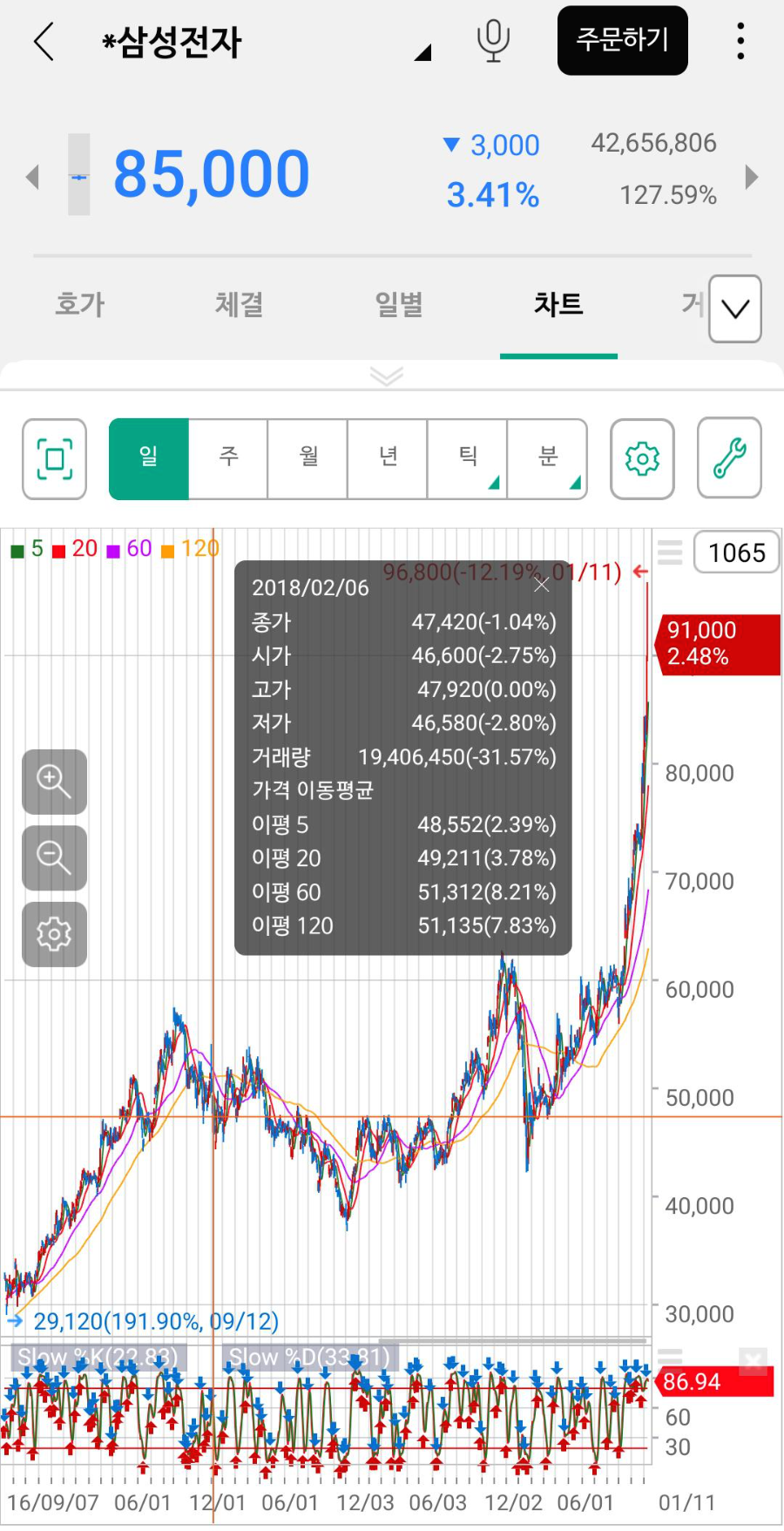The height and width of the screenshot is (1531, 784).
Task: Tap the 이평 60 51,312 row
Action: tap(403, 892)
